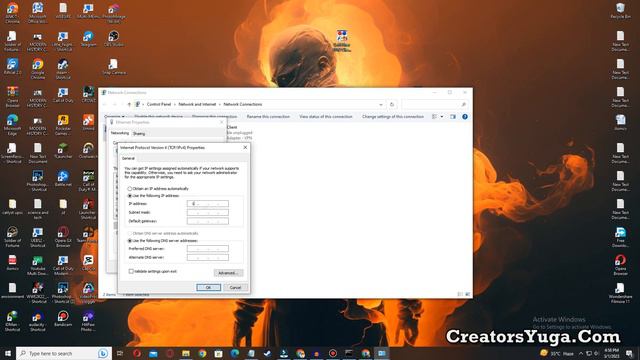Image resolution: width=640 pixels, height=360 pixels.
Task: Switch to Sharing tab in Ethernet Properties
Action: click(139, 133)
